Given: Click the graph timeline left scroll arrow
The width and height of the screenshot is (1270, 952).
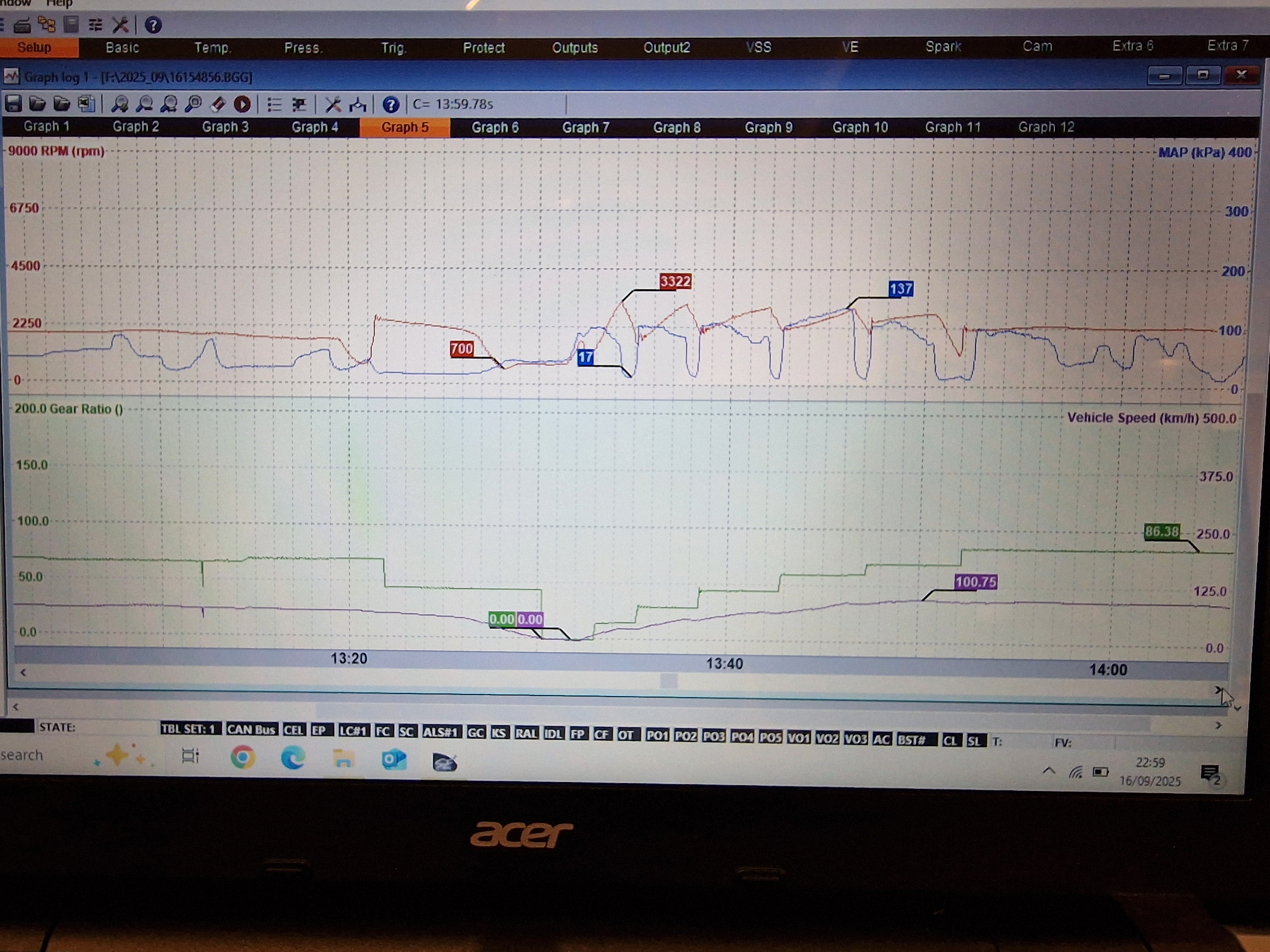Looking at the screenshot, I should pyautogui.click(x=23, y=672).
